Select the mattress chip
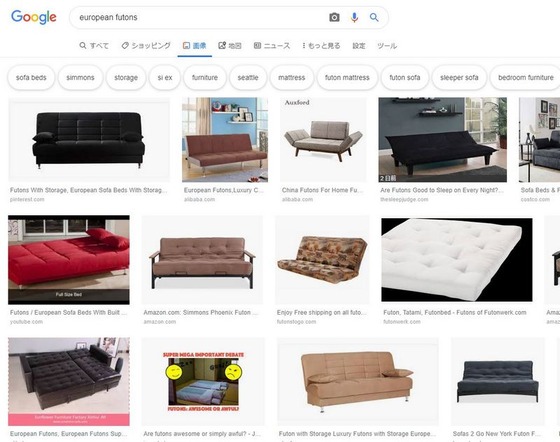 (291, 77)
